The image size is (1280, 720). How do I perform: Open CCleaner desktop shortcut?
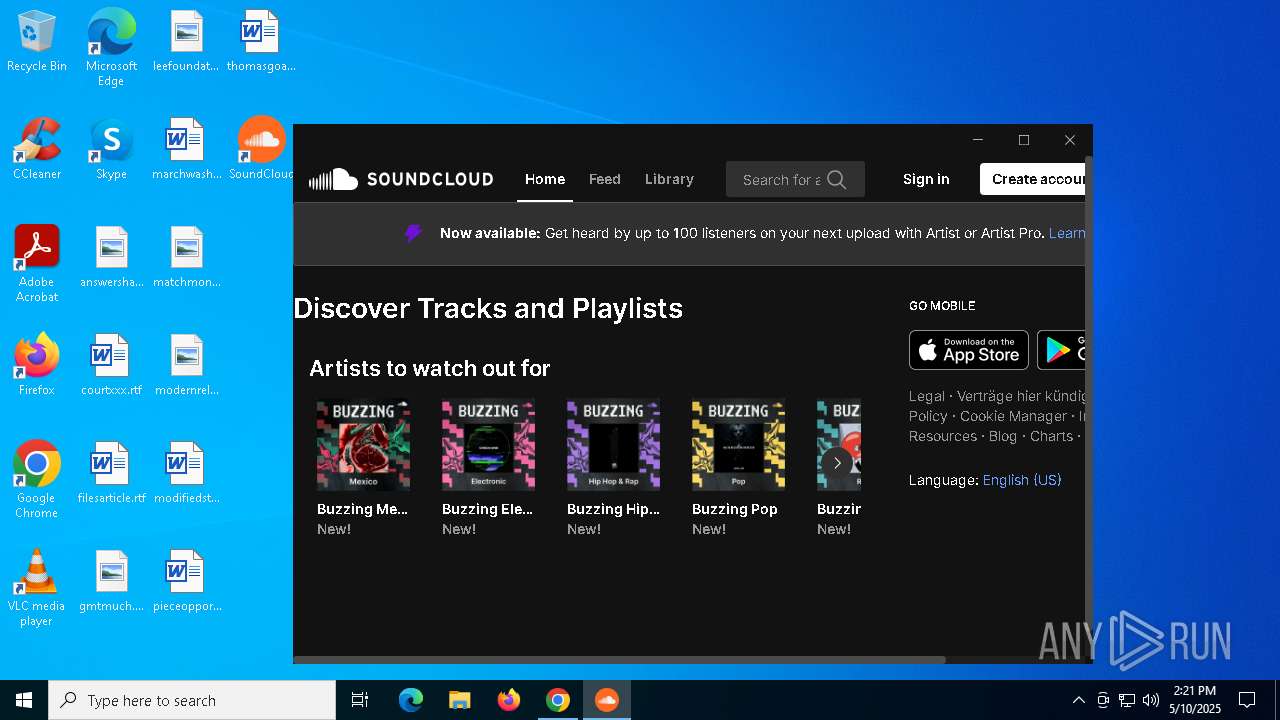37,149
